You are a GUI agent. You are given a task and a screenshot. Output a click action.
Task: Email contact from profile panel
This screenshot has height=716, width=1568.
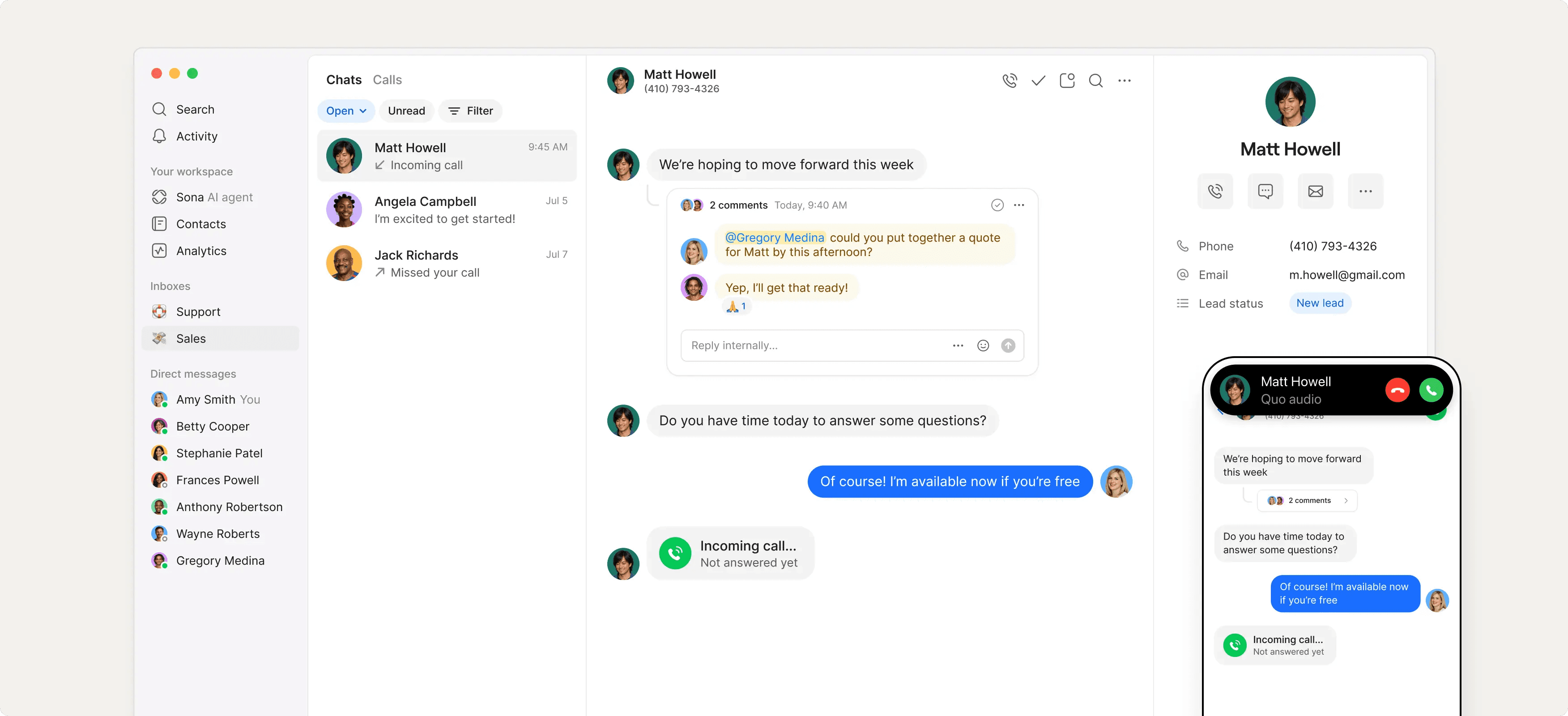pos(1315,191)
